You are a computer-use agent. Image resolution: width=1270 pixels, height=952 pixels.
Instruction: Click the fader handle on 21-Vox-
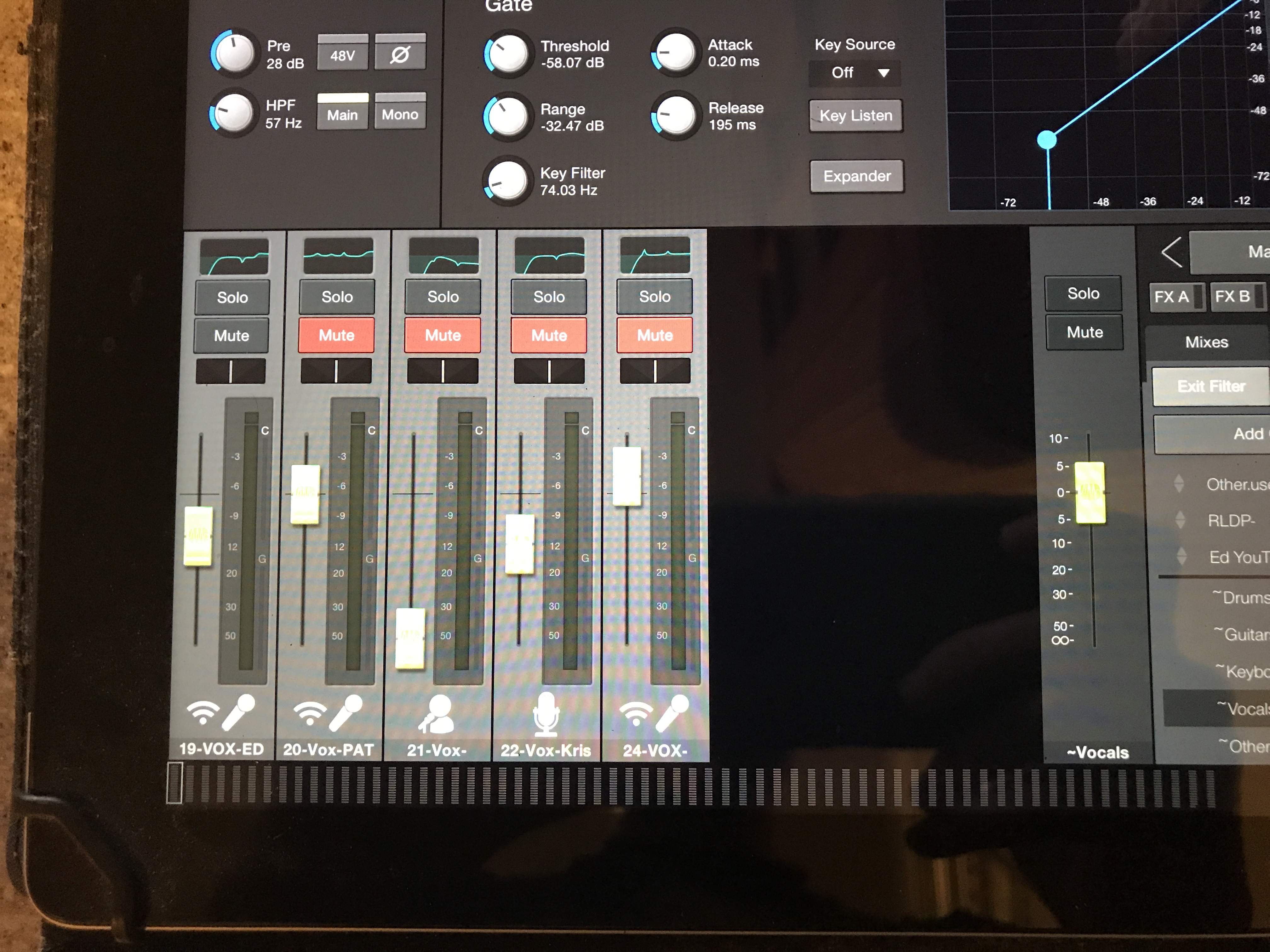click(410, 638)
